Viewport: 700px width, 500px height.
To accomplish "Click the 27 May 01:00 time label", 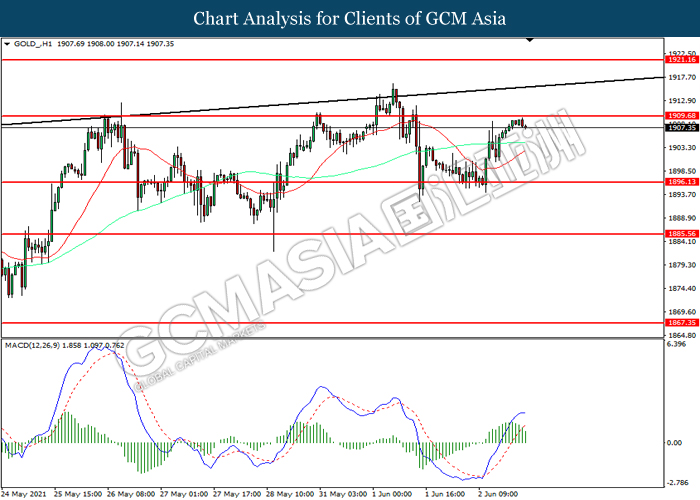I will coord(184,494).
